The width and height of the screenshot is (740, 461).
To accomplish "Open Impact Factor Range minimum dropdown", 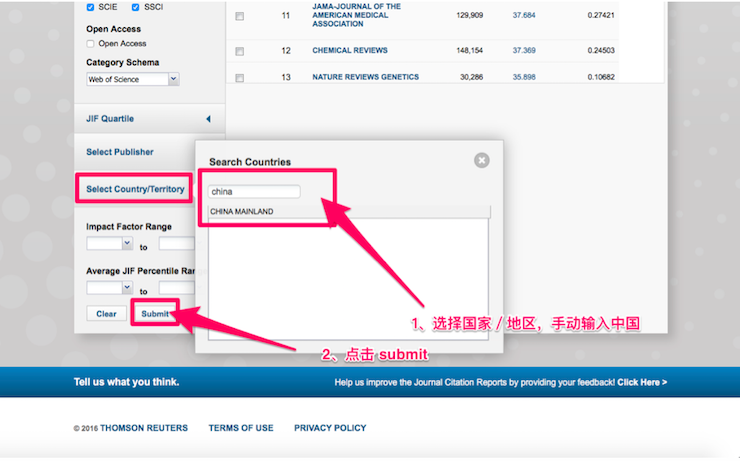I will pyautogui.click(x=109, y=243).
